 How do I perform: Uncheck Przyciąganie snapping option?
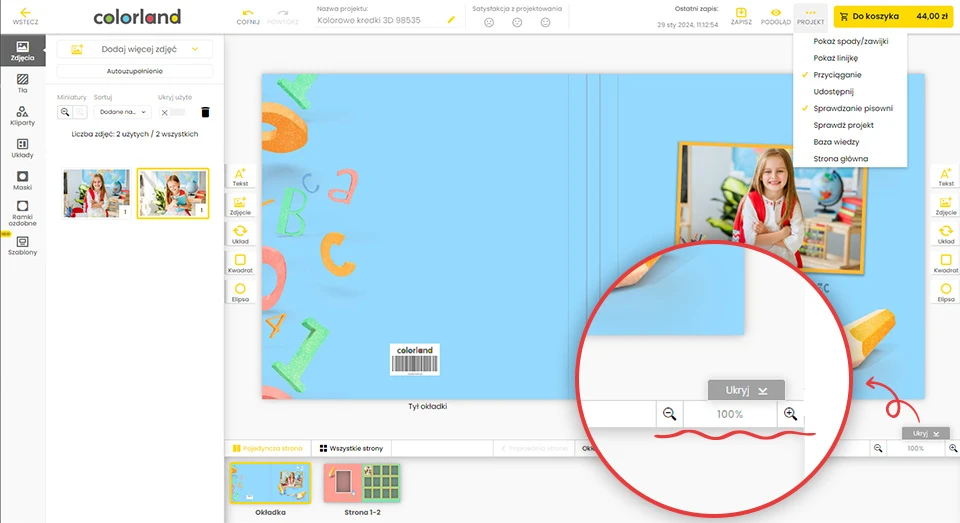837,75
